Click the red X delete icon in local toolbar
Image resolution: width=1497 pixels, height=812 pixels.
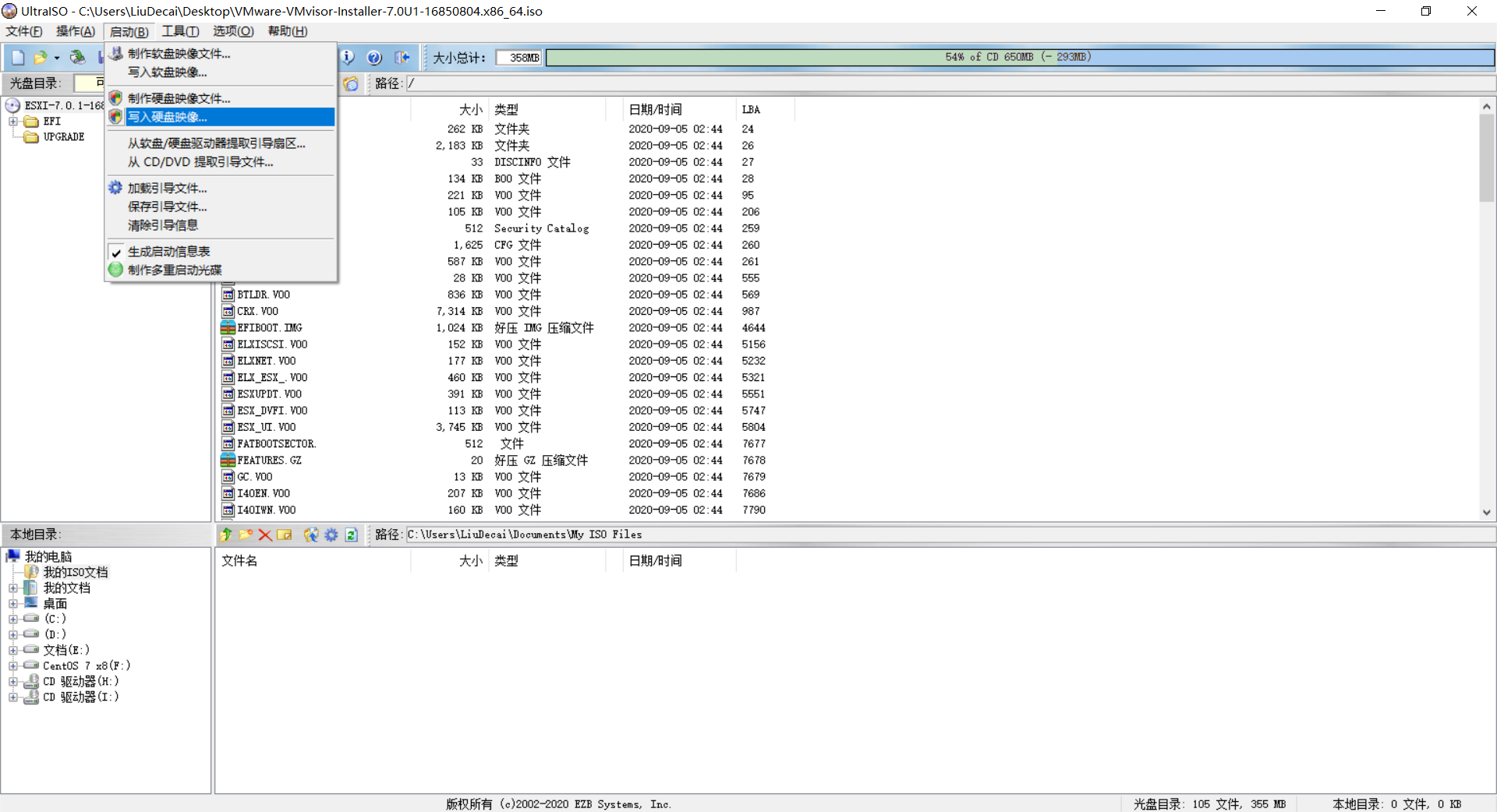[265, 535]
